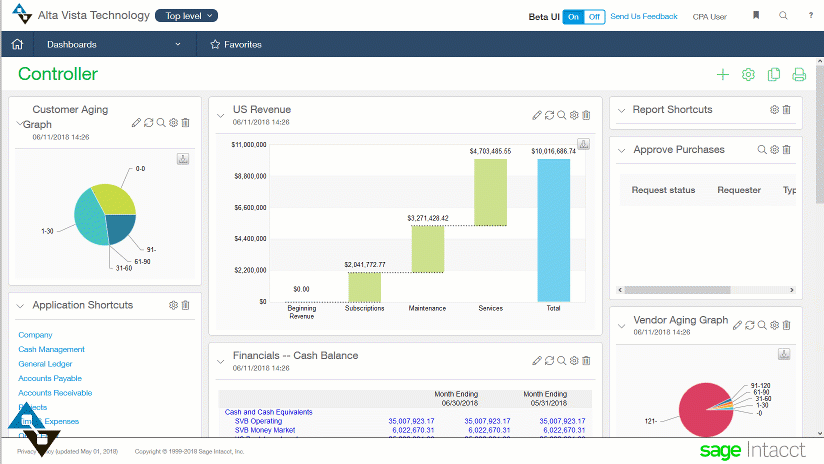Expand the Dashboards menu dropdown
Viewport: 824px width, 464px height.
pos(178,44)
